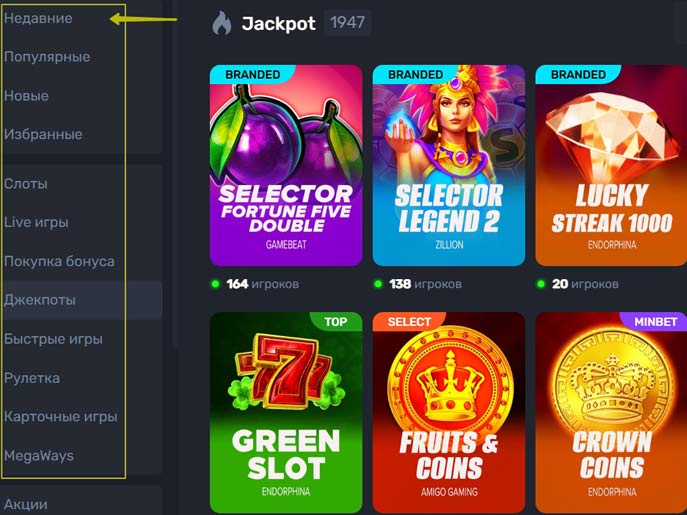Open Карточные игры category
687x515 pixels.
60,416
